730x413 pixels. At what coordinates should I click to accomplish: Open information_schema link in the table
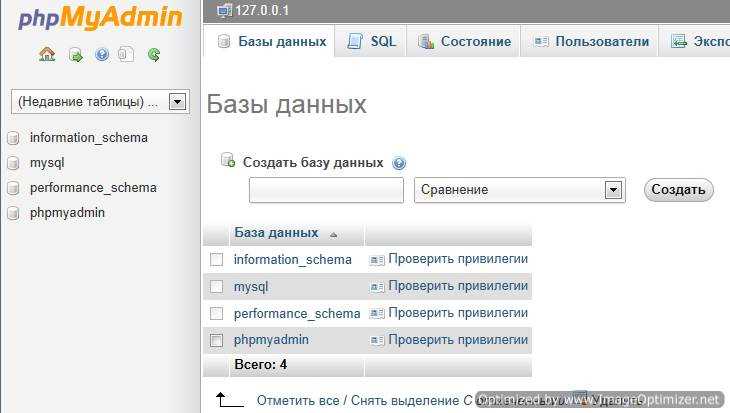pos(292,259)
